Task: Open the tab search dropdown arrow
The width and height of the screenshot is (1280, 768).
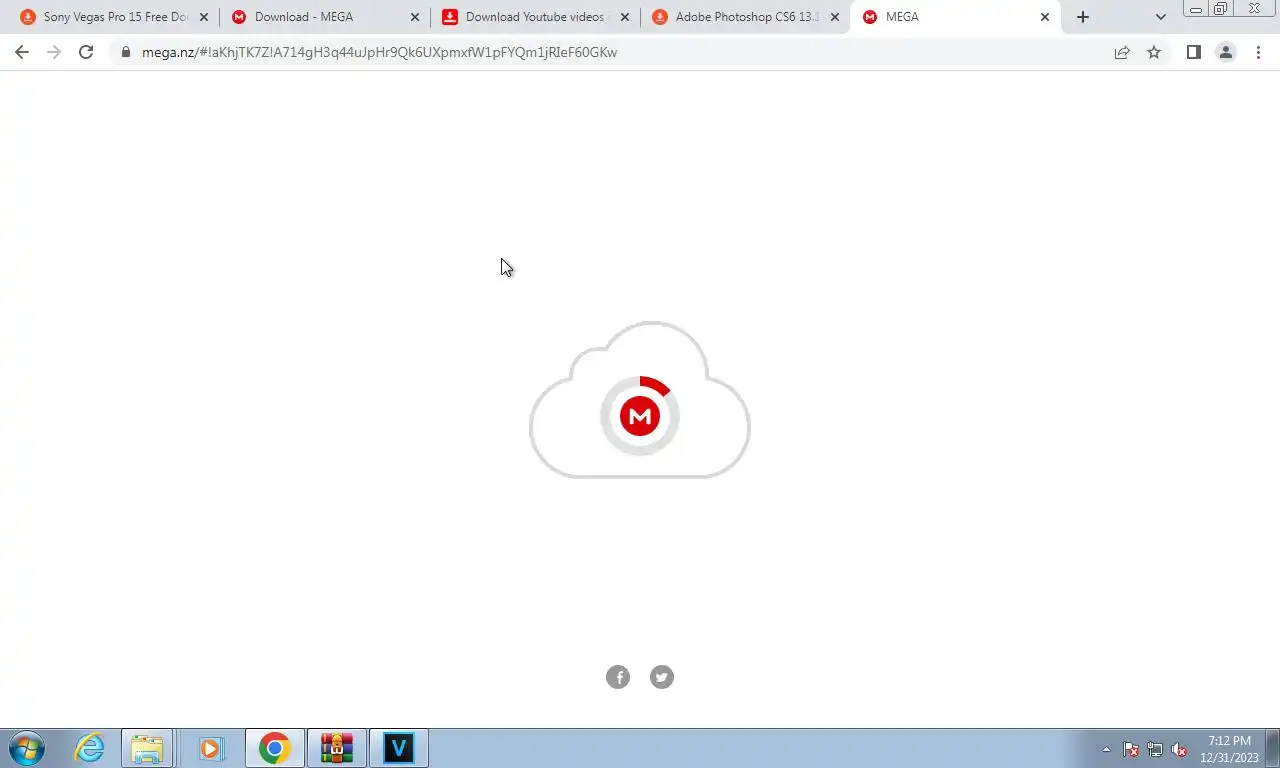Action: [1160, 17]
